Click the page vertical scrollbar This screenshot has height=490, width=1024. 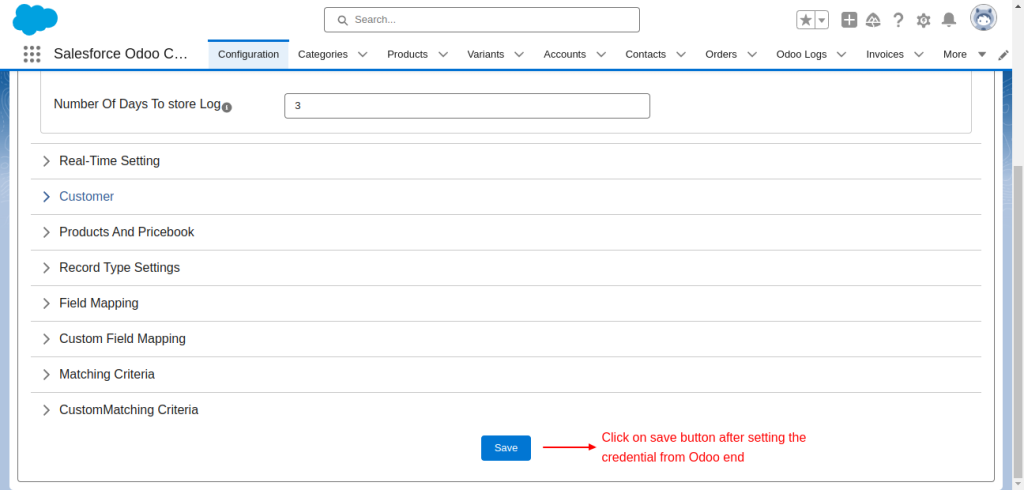point(1018,320)
